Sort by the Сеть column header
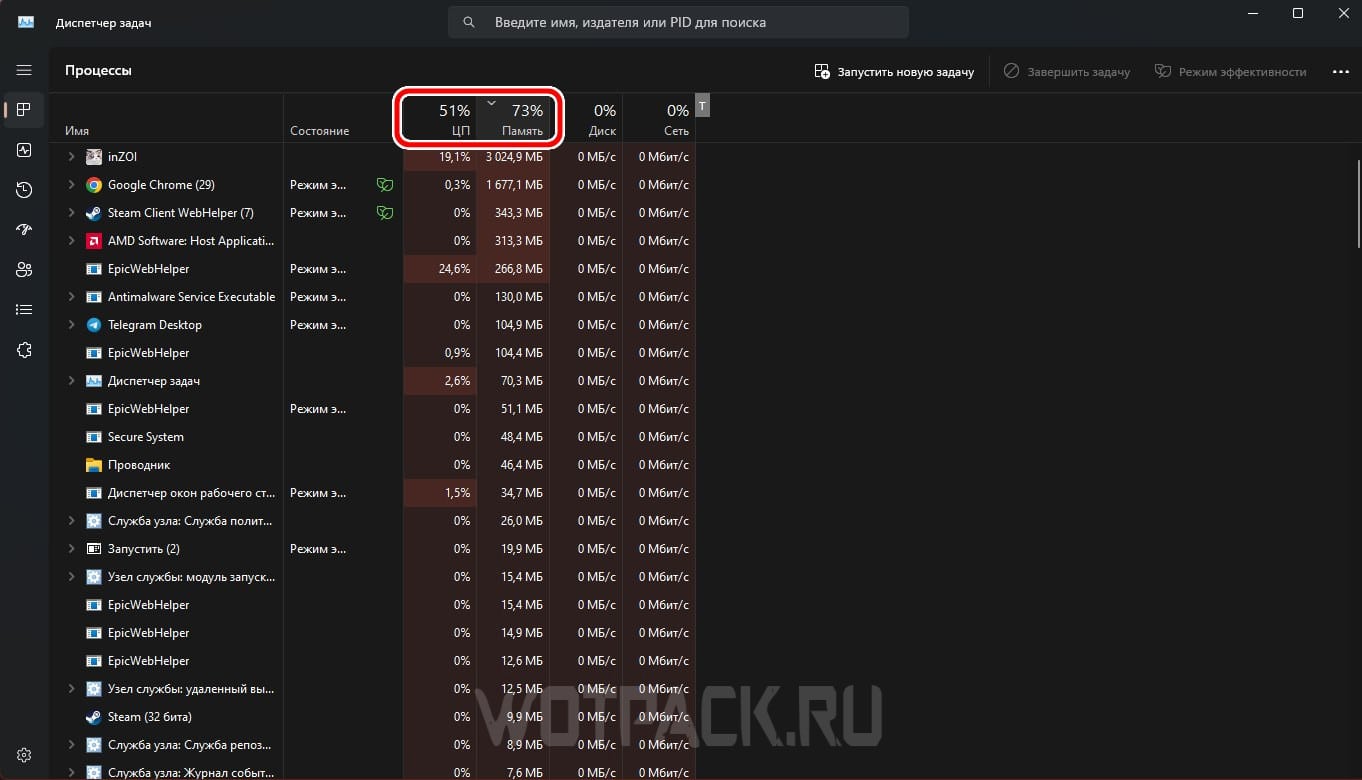 point(659,119)
